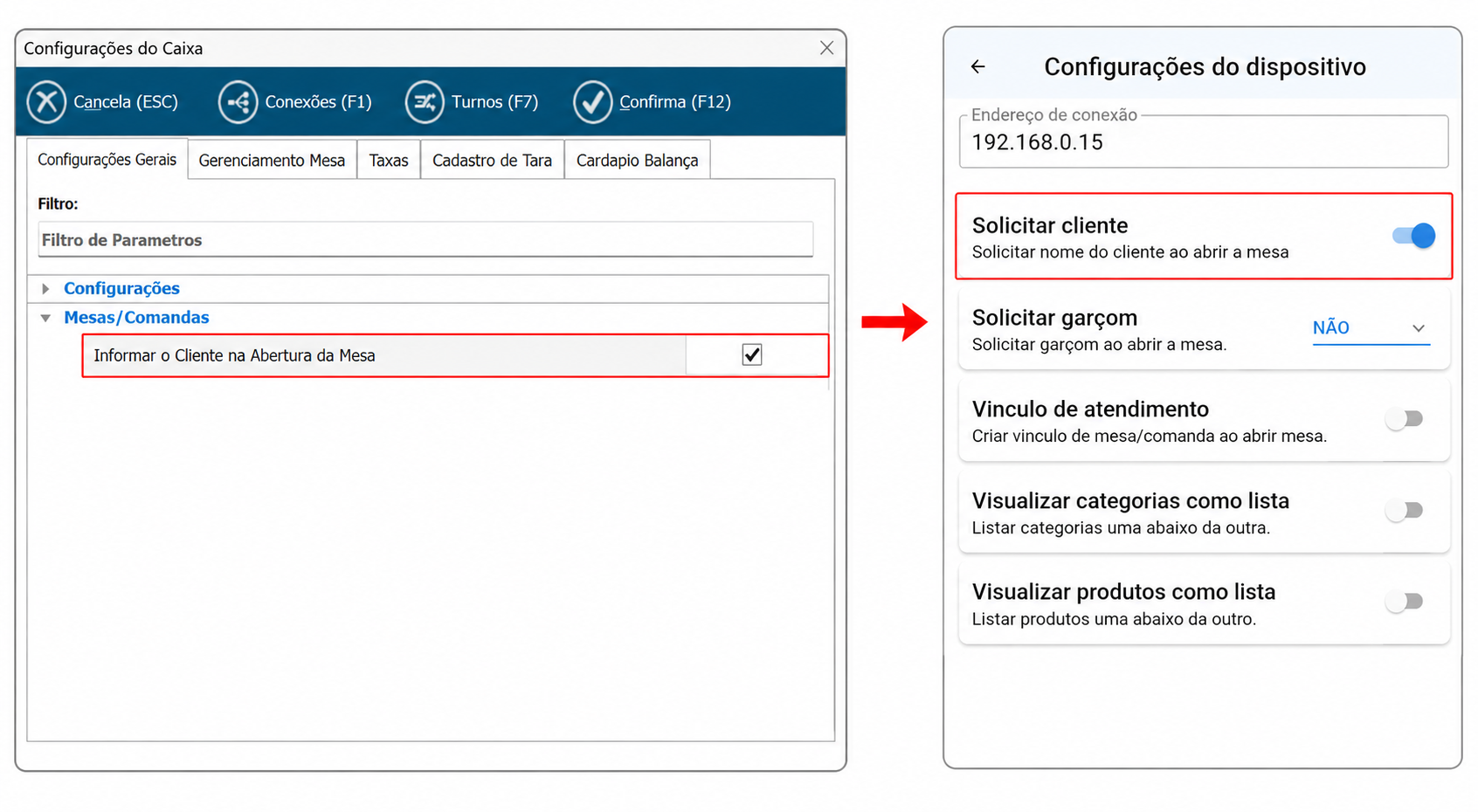The width and height of the screenshot is (1478, 812).
Task: Click the Configurações blue section heading
Action: coord(121,288)
